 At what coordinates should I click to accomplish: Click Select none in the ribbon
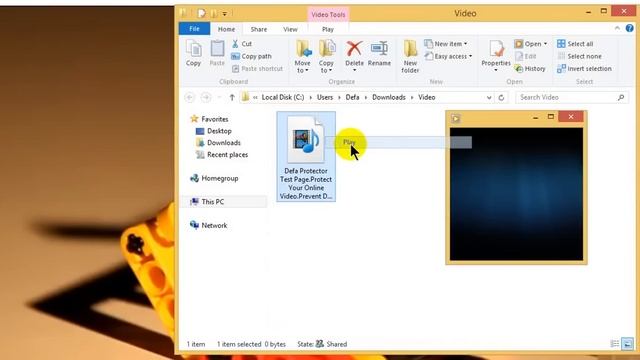click(579, 56)
